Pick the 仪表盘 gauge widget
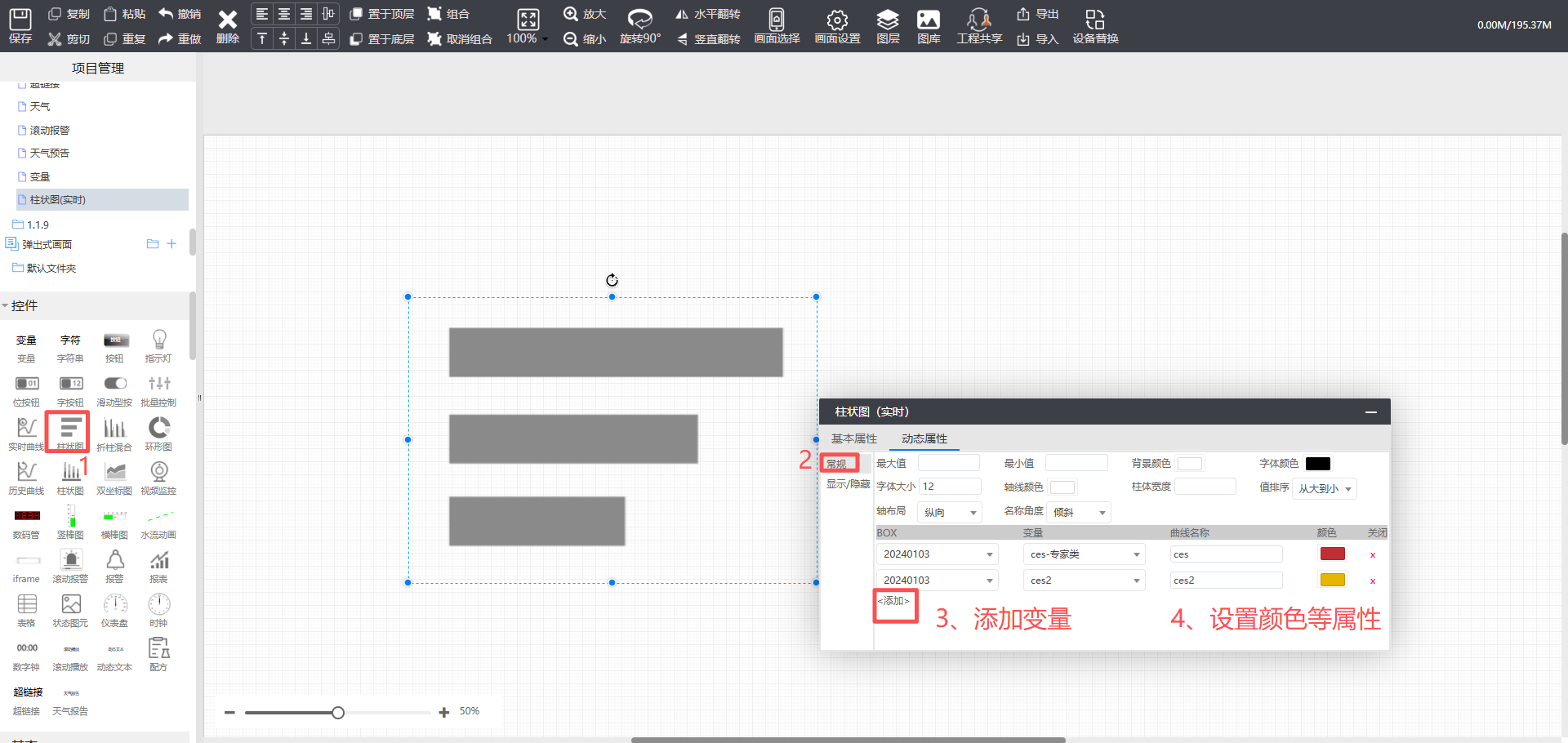1568x743 pixels. pos(114,609)
